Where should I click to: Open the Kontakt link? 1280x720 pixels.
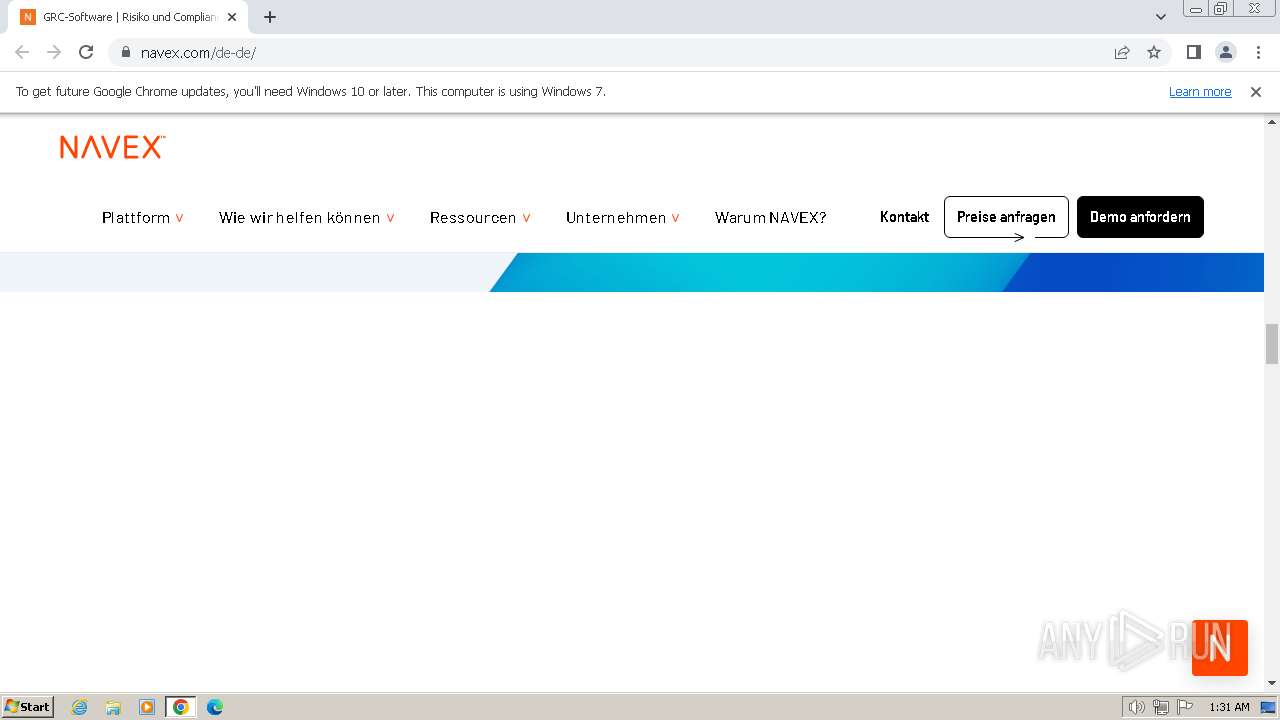[x=904, y=217]
